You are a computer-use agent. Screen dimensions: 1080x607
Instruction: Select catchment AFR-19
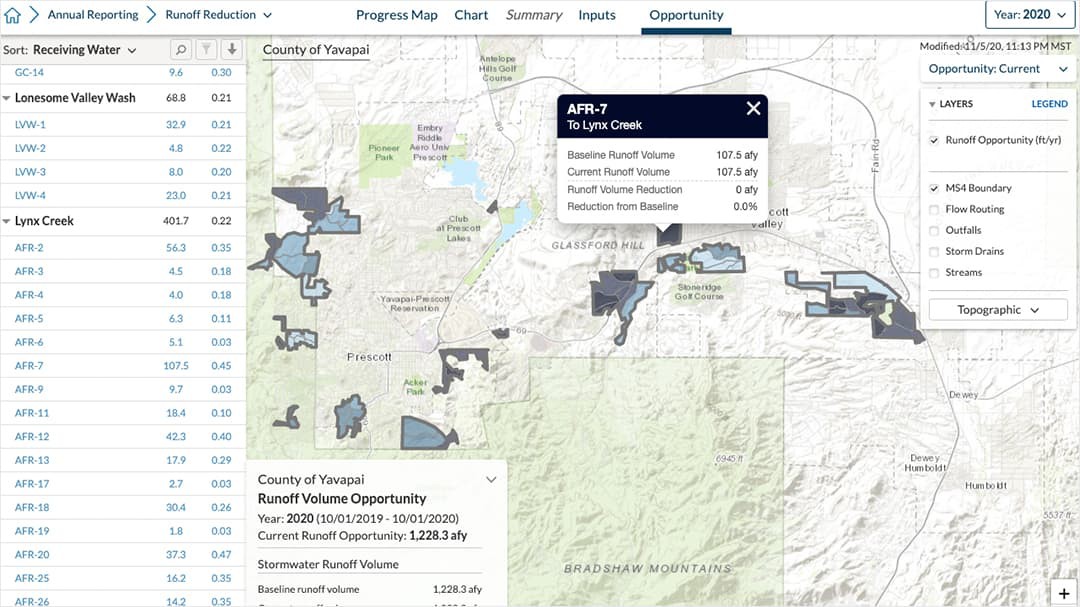pyautogui.click(x=123, y=531)
